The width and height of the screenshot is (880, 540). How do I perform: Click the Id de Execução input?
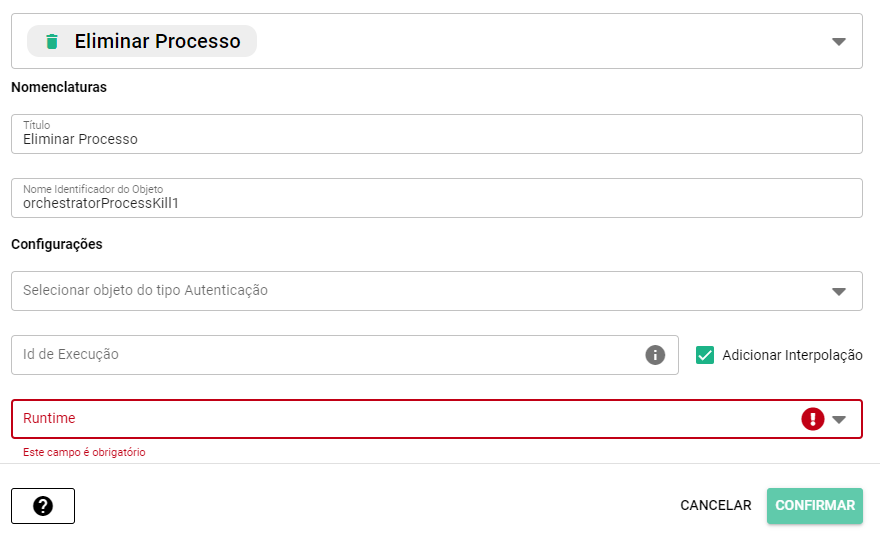320,355
